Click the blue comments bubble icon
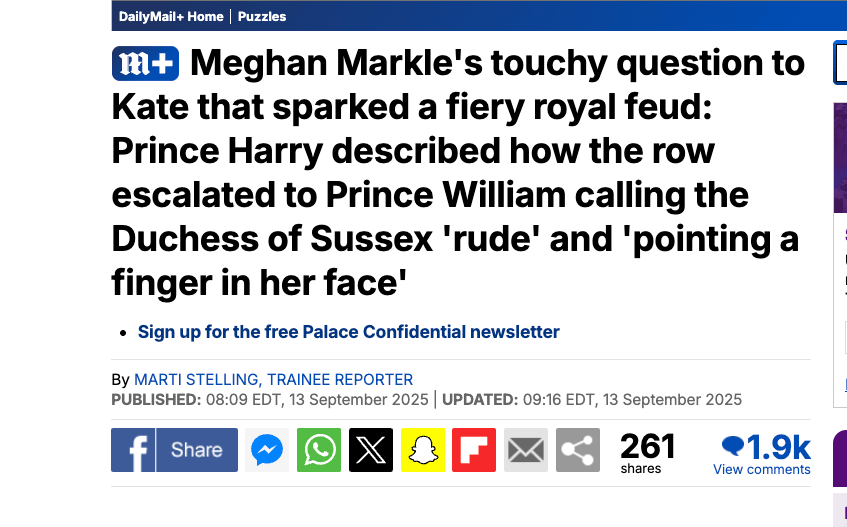 pos(733,446)
